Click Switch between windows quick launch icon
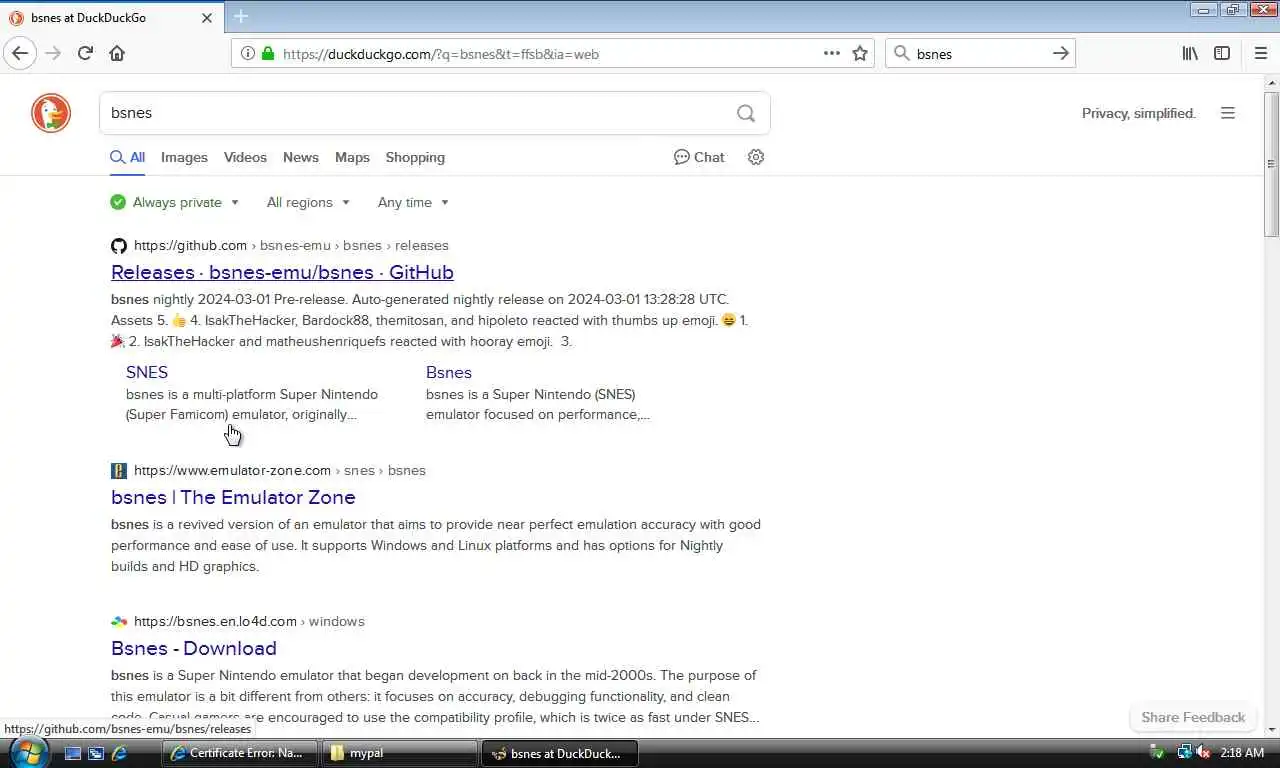The width and height of the screenshot is (1280, 768). 96,753
